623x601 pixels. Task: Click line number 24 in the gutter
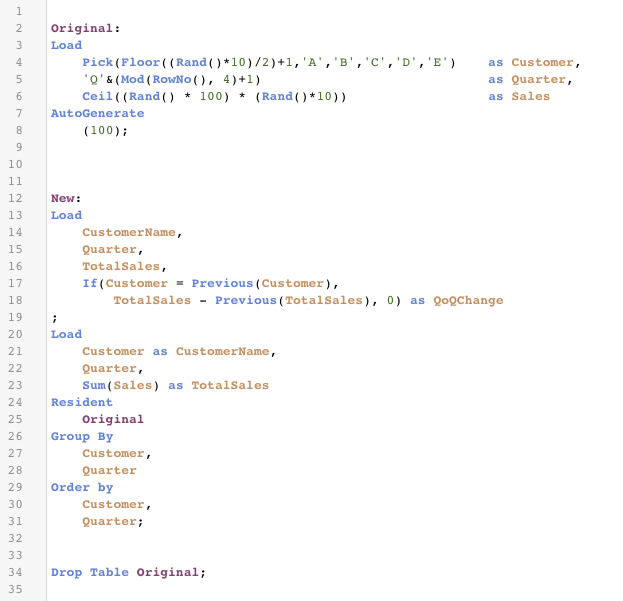pyautogui.click(x=15, y=402)
